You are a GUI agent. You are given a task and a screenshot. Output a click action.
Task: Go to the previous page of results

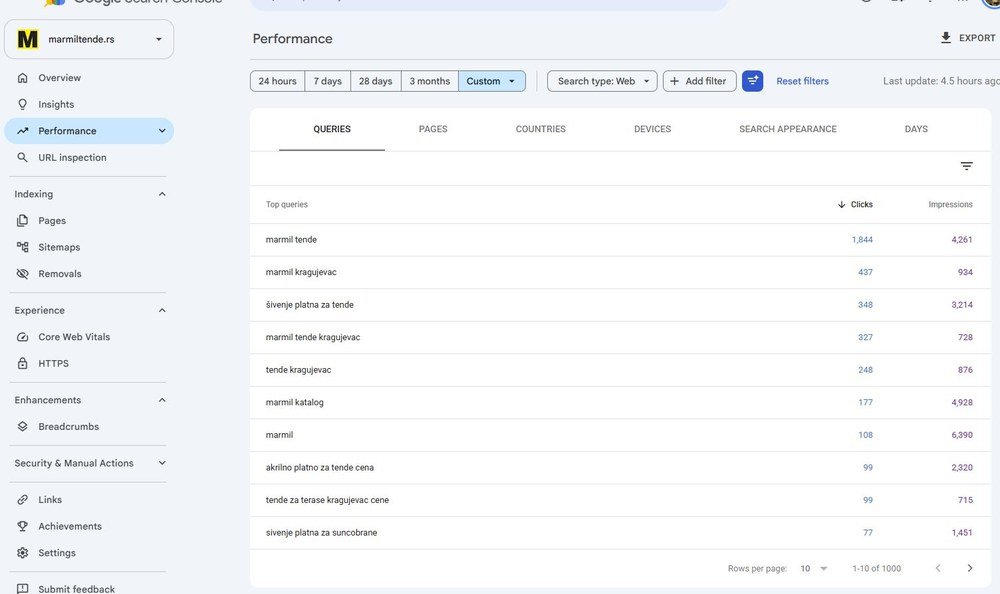[938, 568]
